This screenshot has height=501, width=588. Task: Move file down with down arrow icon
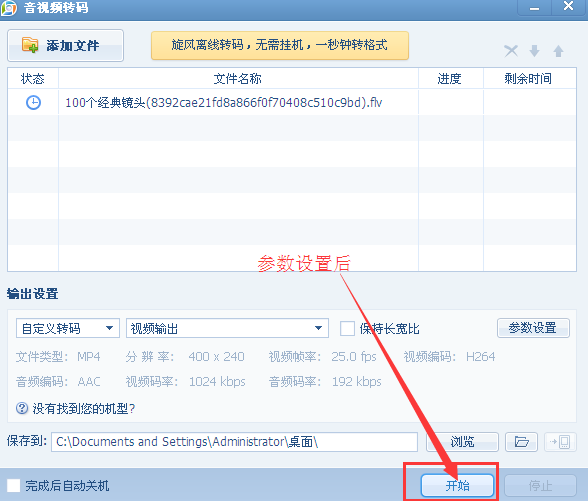pos(534,51)
